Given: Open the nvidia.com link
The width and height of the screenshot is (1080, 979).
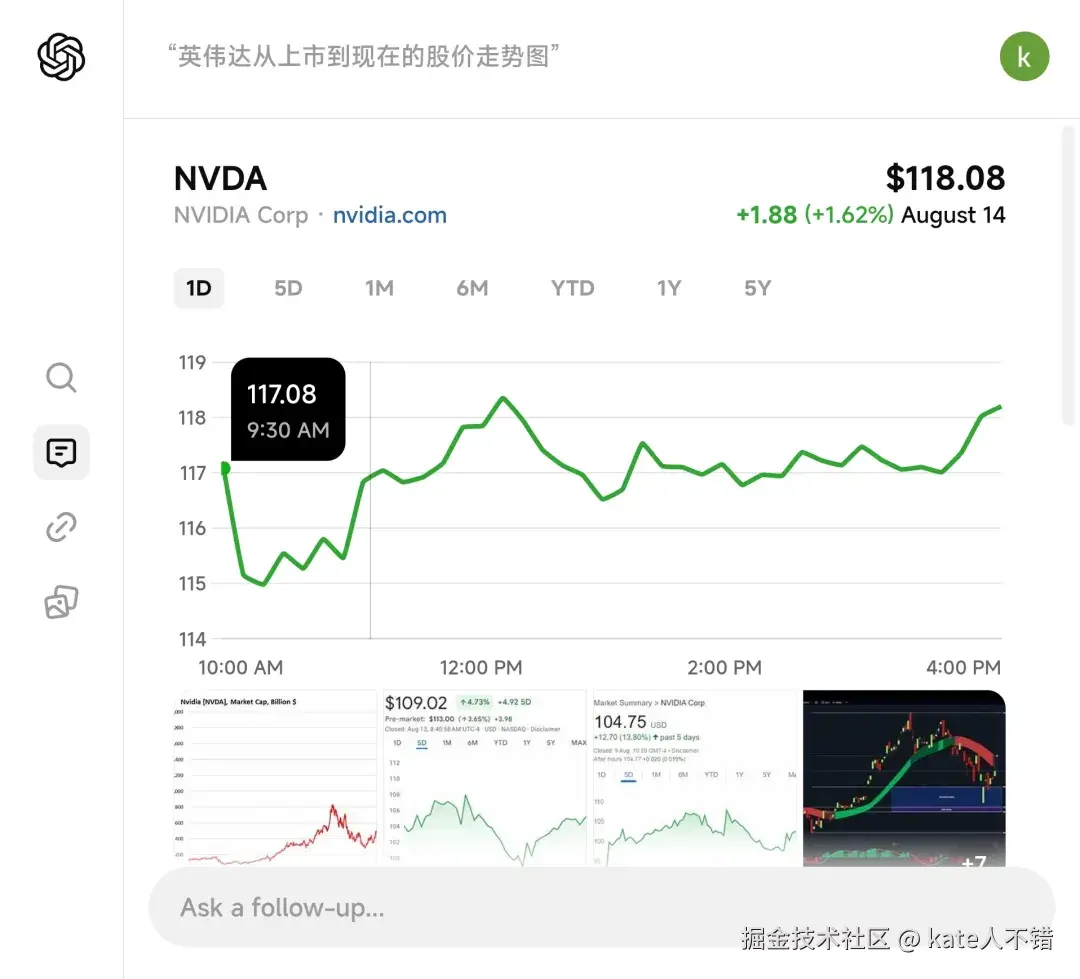Looking at the screenshot, I should pos(389,214).
